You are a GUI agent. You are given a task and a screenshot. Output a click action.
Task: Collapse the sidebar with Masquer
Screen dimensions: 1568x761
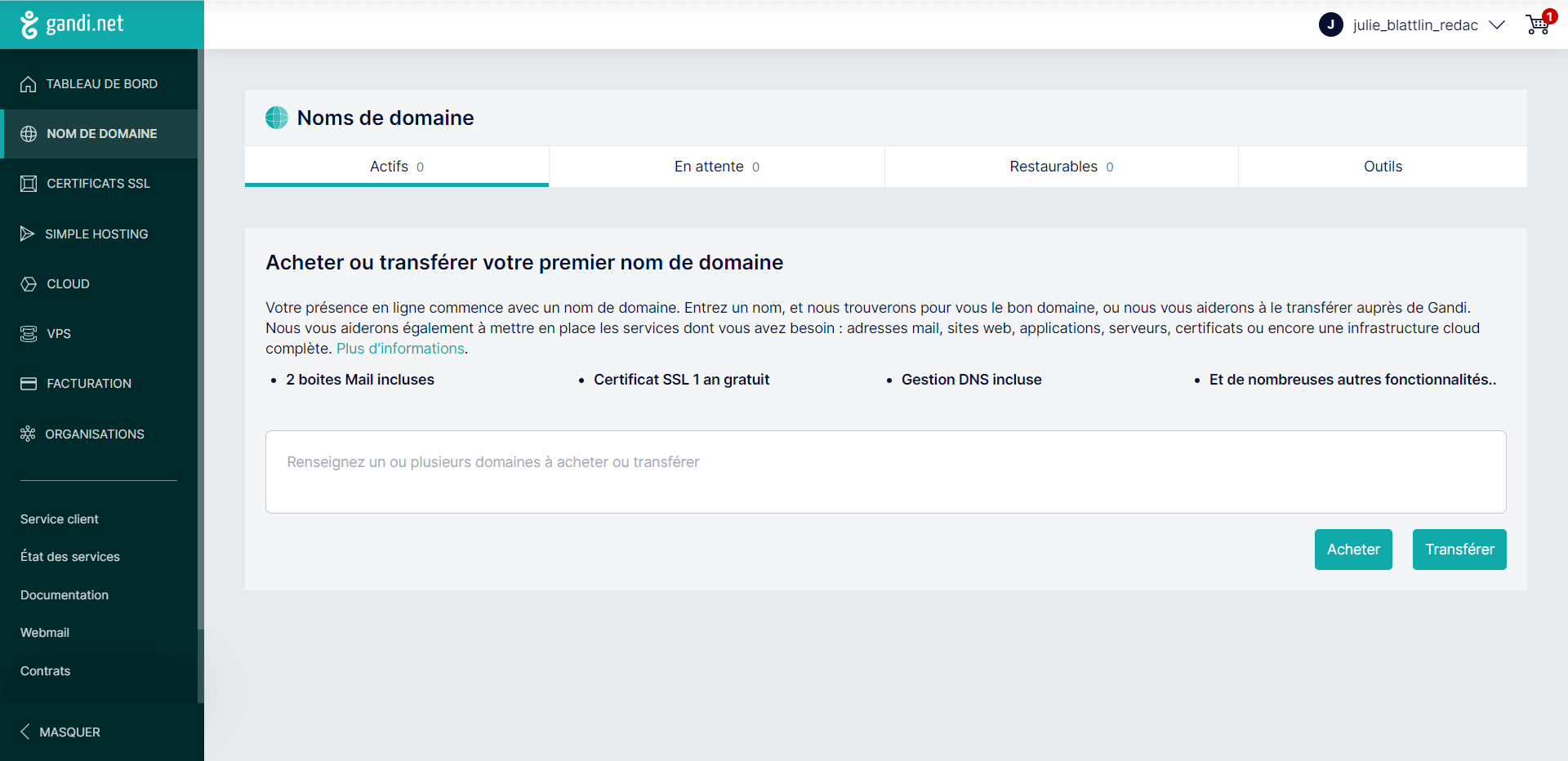pos(60,732)
